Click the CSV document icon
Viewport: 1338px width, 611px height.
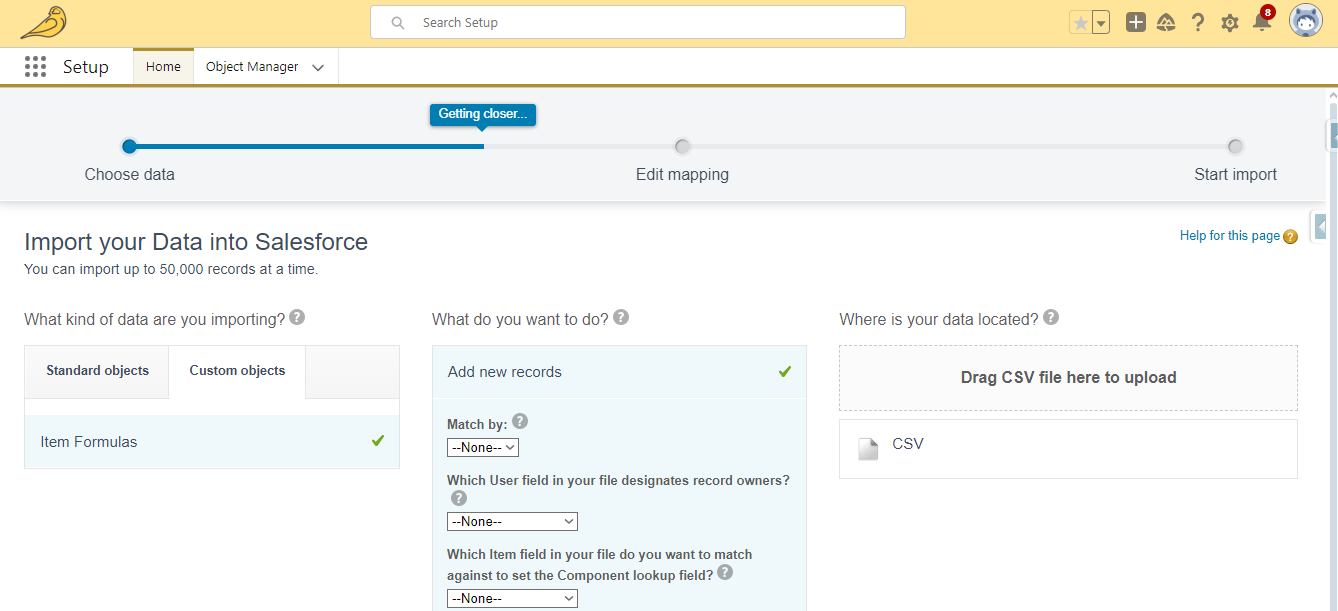click(x=868, y=449)
